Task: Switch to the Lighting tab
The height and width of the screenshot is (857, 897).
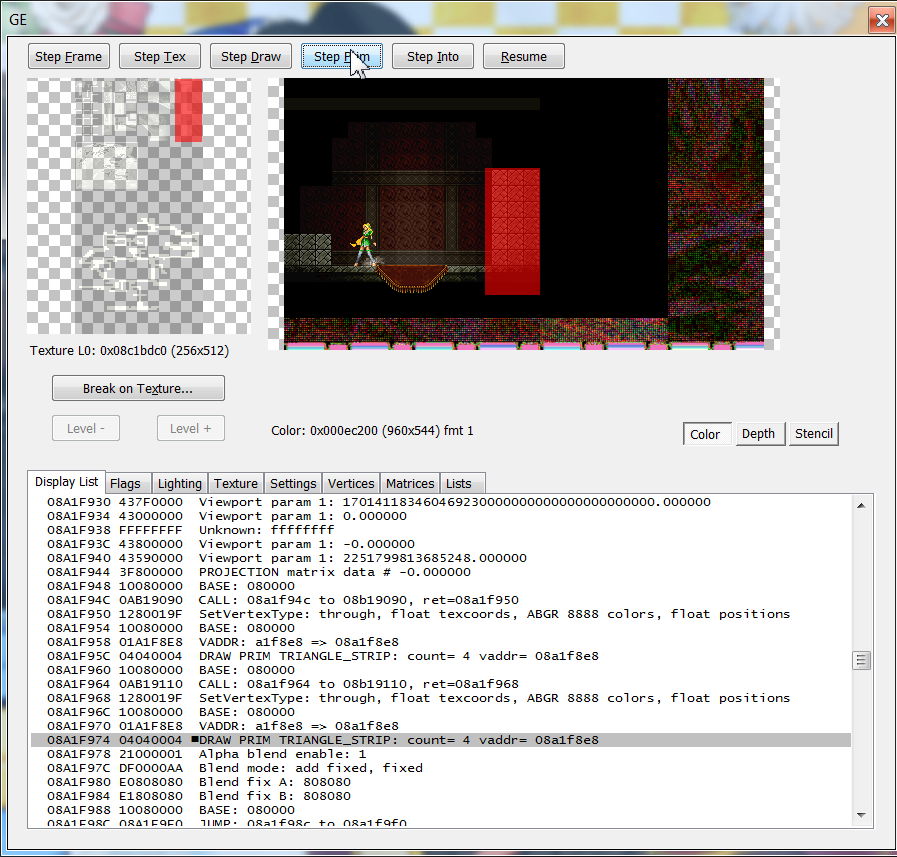Action: coord(179,484)
